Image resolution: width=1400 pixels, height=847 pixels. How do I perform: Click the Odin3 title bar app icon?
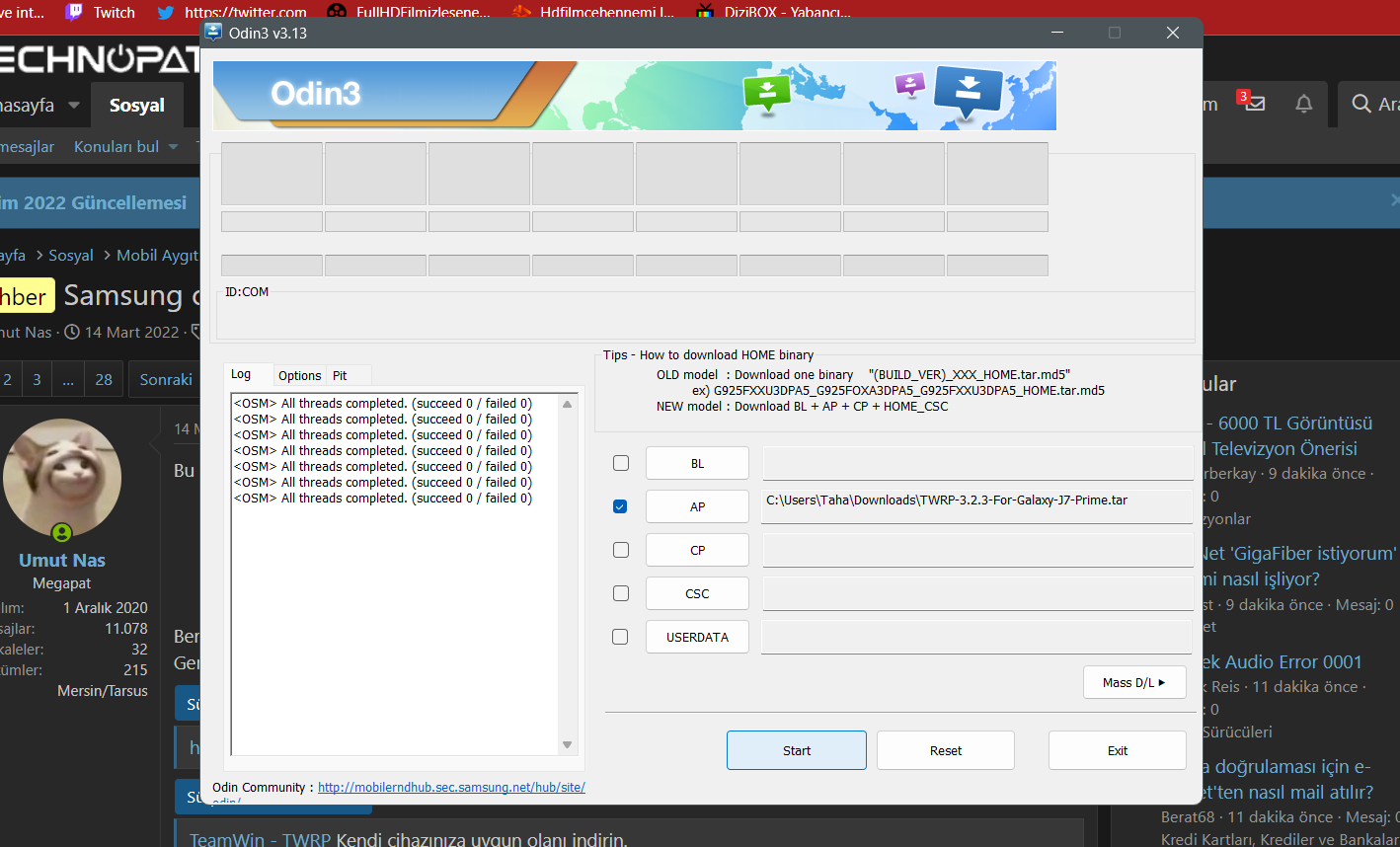point(213,33)
